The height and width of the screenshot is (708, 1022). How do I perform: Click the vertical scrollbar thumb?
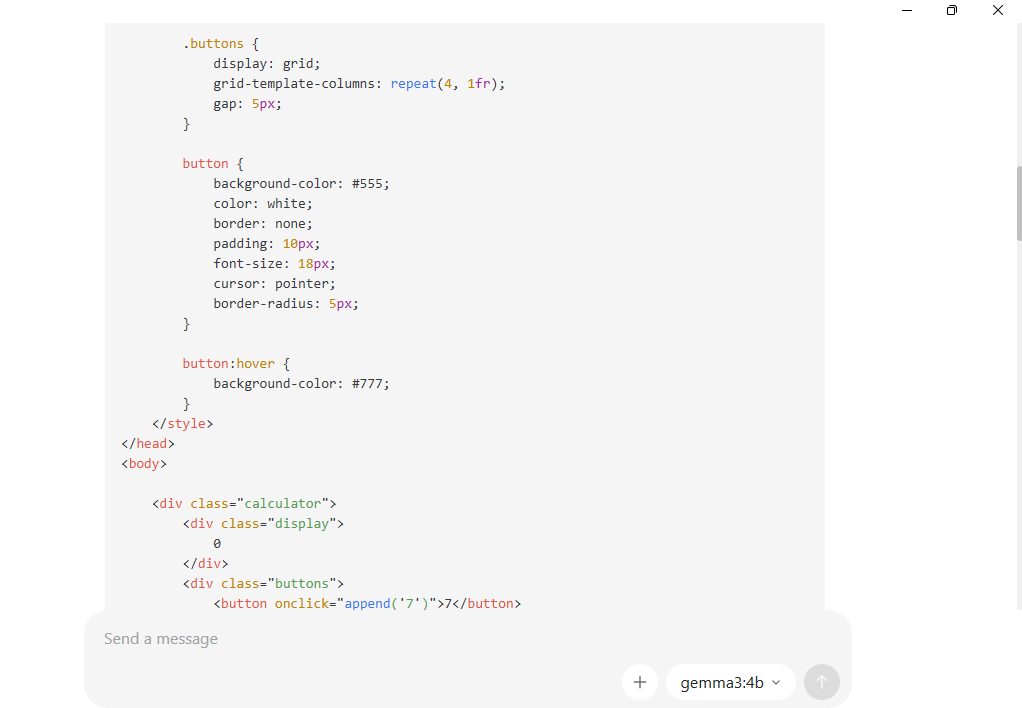pyautogui.click(x=1018, y=203)
